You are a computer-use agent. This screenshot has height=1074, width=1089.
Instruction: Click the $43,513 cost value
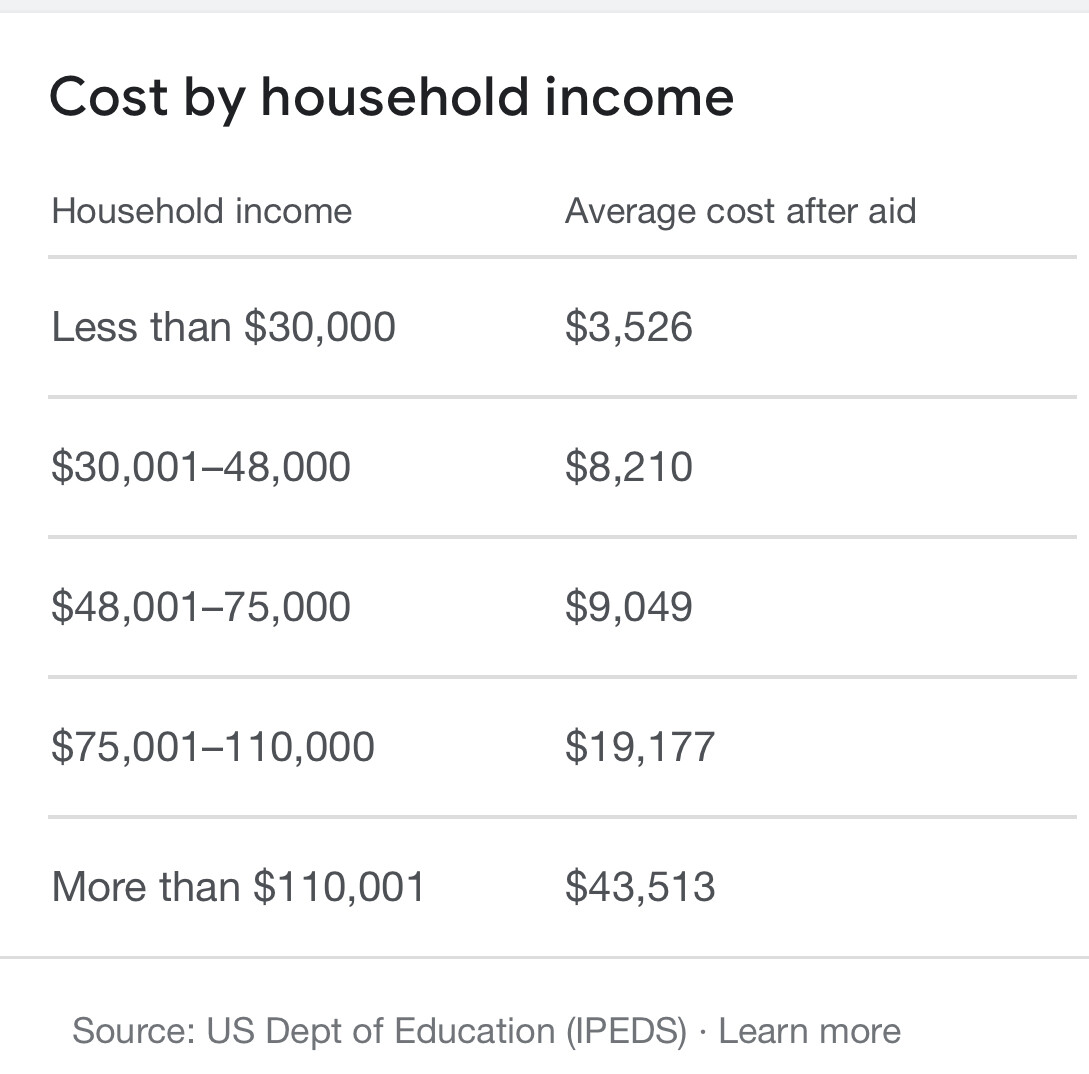[x=640, y=887]
